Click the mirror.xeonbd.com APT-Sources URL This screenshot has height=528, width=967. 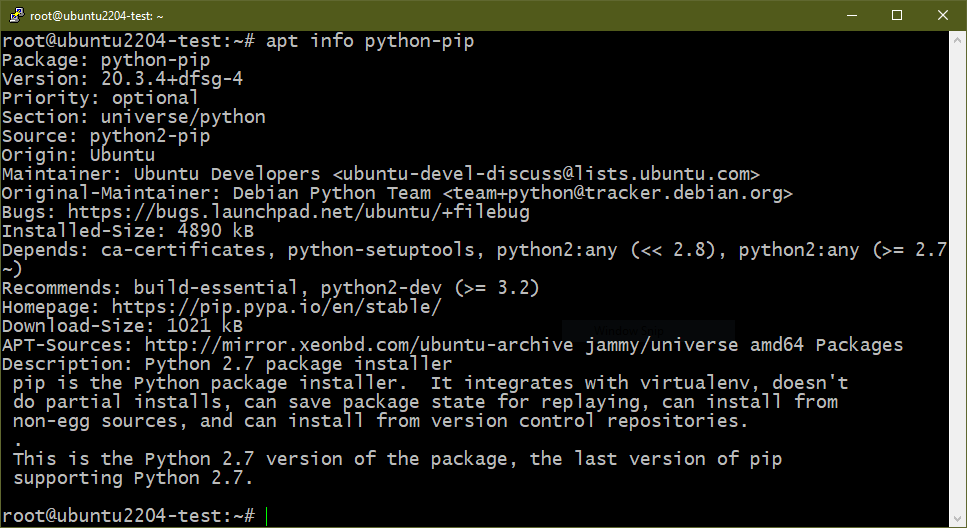pos(359,345)
